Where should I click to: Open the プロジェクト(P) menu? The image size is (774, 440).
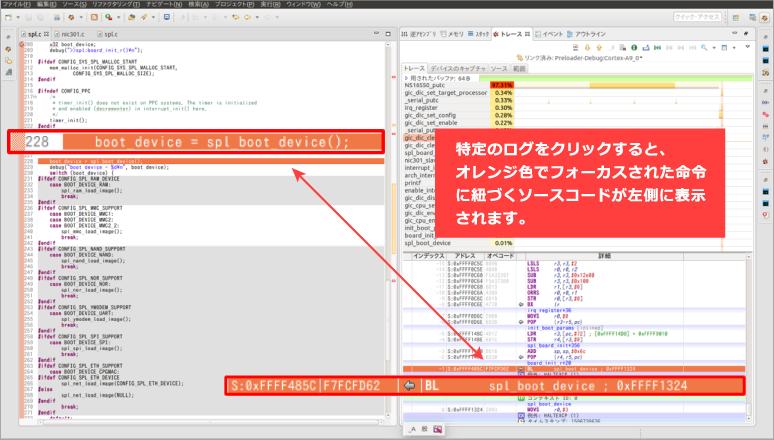point(234,4)
